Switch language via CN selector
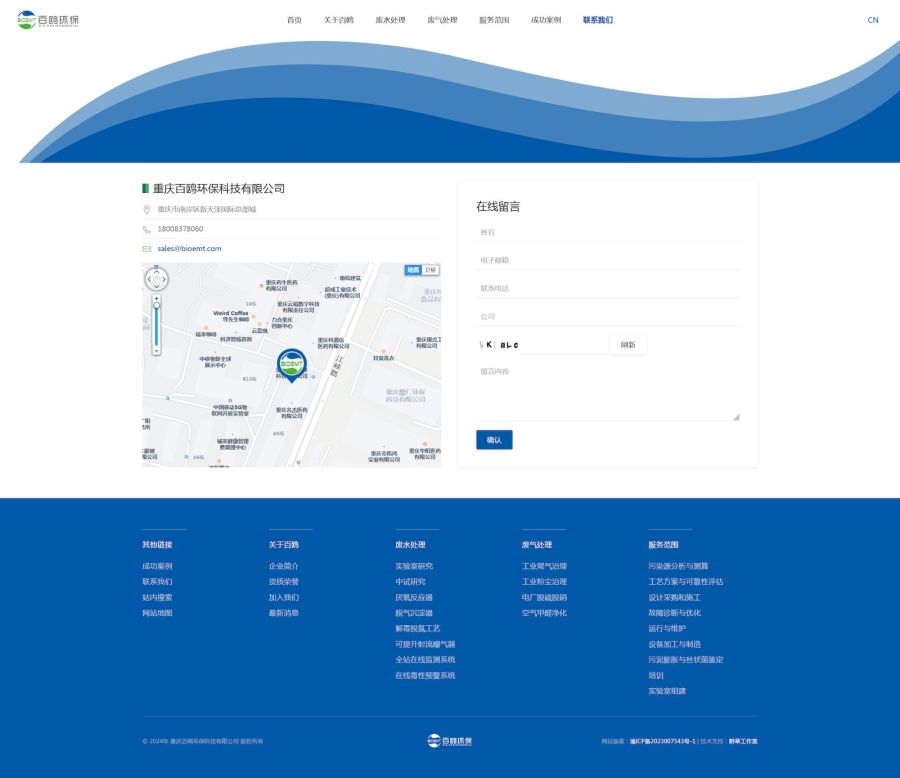 (872, 20)
